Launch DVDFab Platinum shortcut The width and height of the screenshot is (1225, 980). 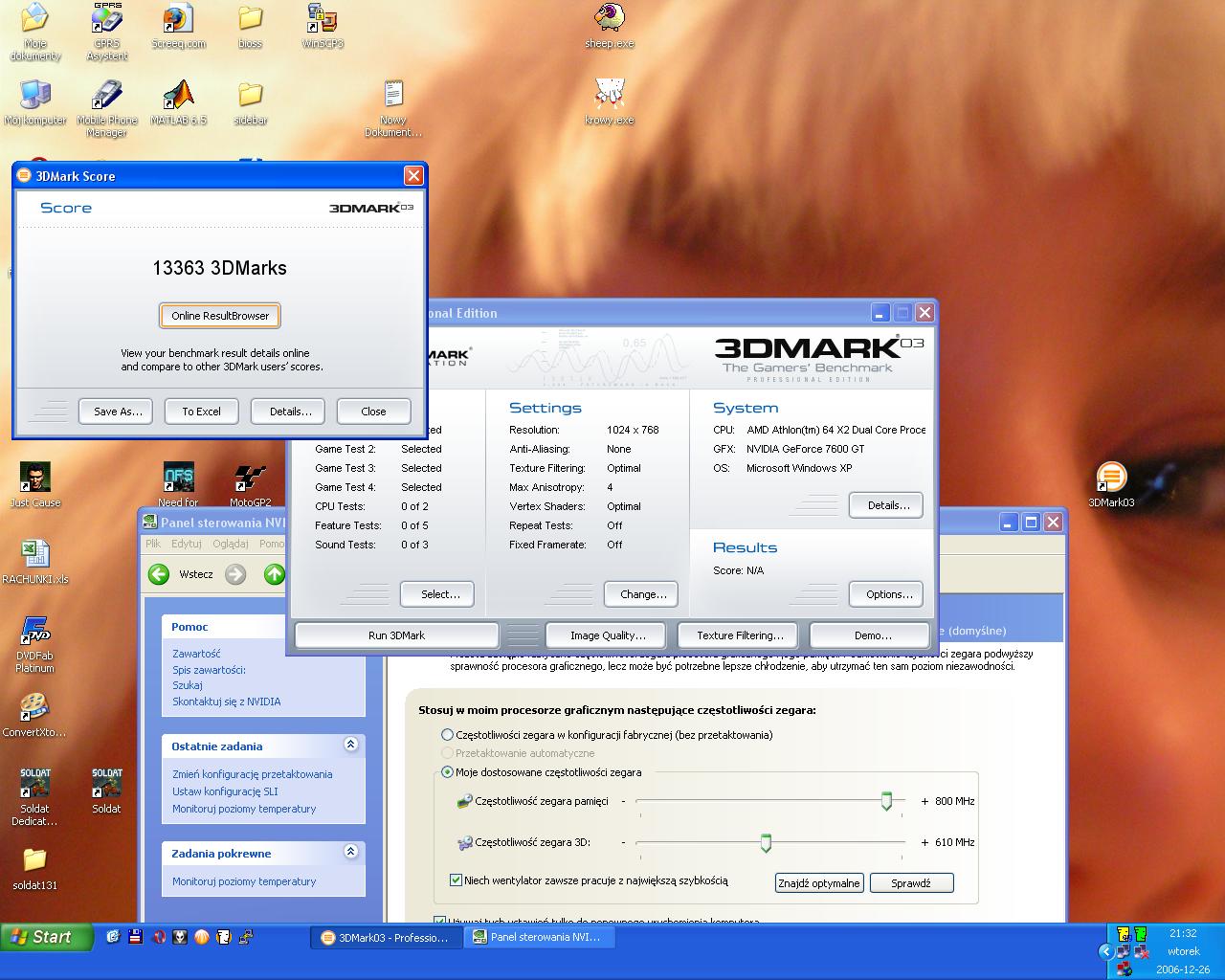[x=35, y=644]
